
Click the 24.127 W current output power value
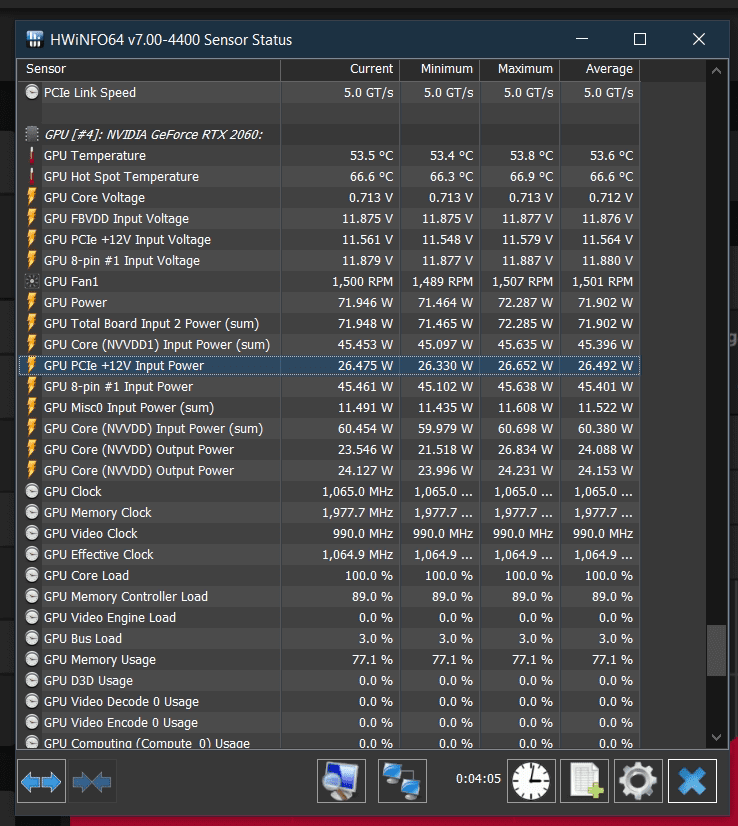pos(365,471)
